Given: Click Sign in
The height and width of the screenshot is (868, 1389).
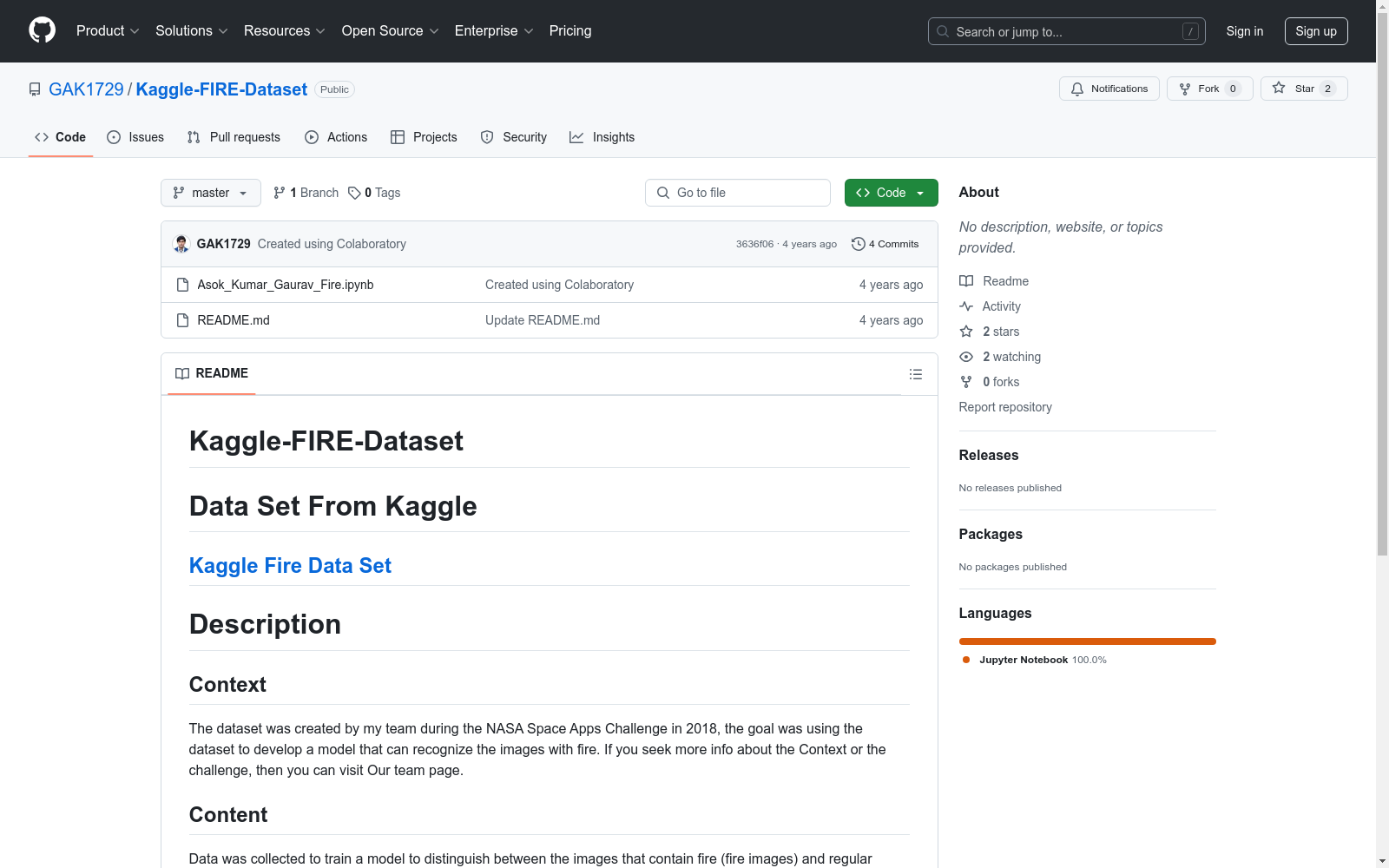Looking at the screenshot, I should (1245, 31).
